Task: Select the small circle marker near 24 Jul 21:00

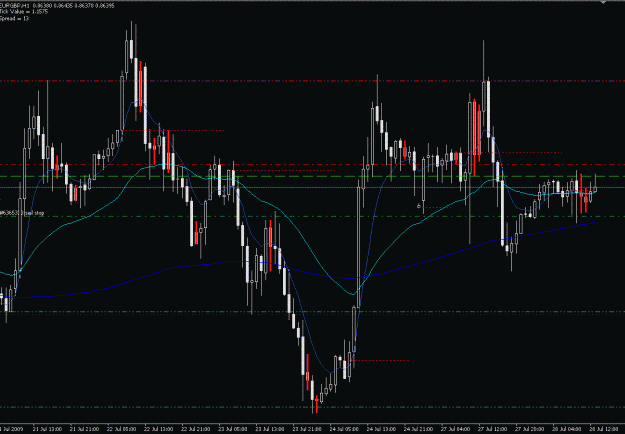Action: pyautogui.click(x=419, y=206)
